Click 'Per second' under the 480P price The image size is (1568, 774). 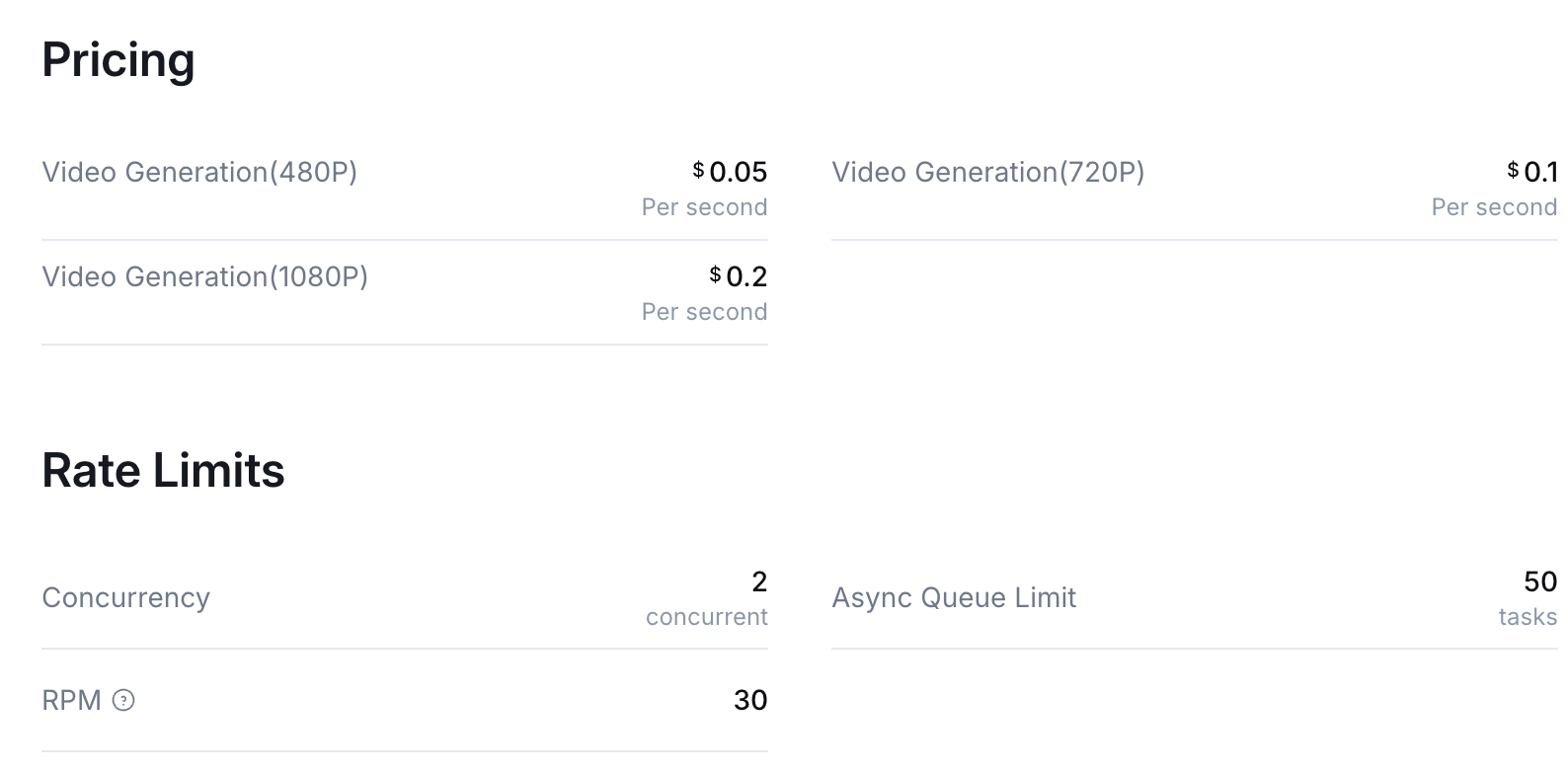pos(704,207)
